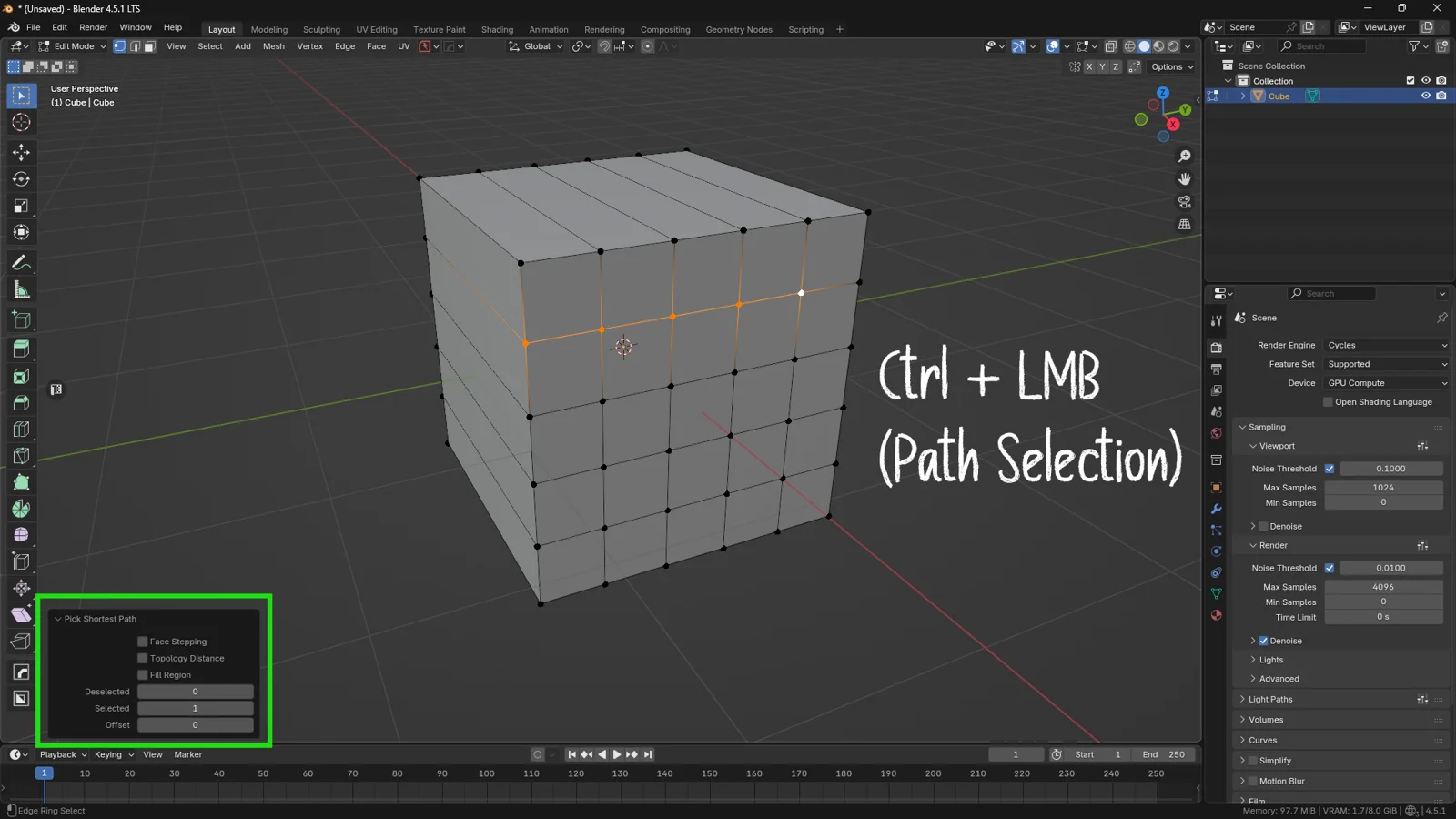
Task: Enable Topology Distance checkbox
Action: 143,658
